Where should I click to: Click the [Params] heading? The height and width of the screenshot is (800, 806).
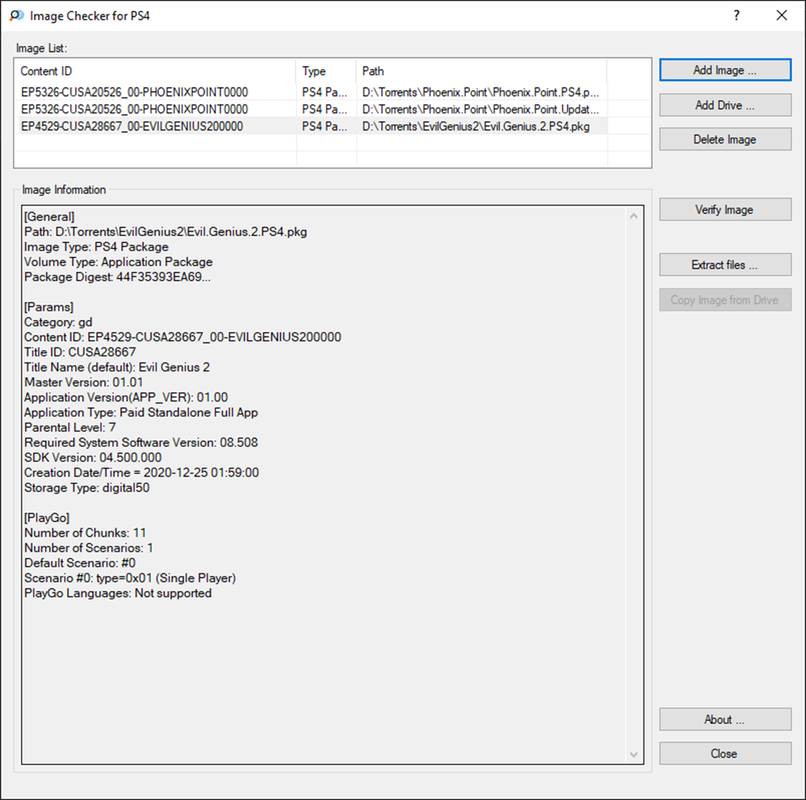click(49, 307)
